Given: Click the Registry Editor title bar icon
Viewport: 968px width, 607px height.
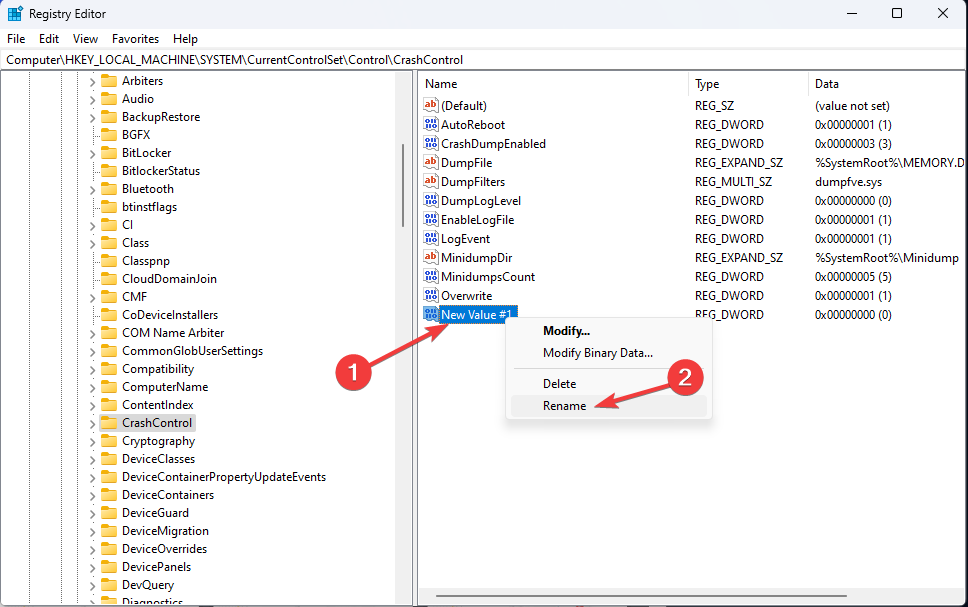Looking at the screenshot, I should [15, 14].
